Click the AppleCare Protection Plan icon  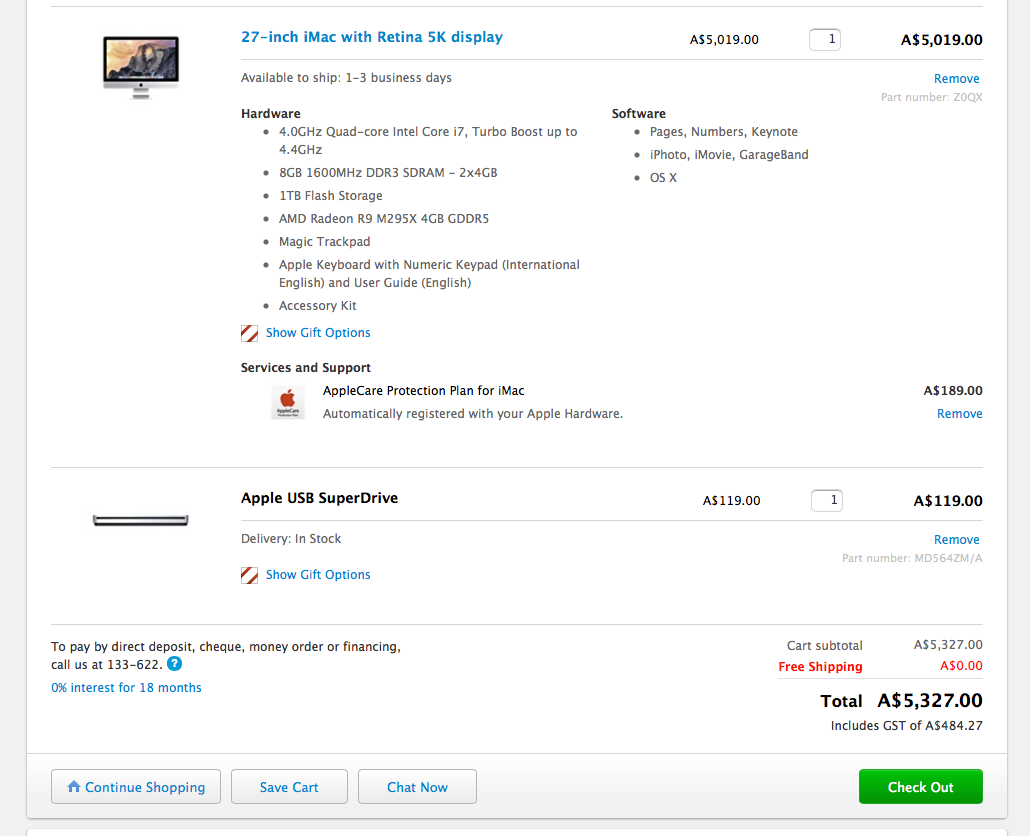coord(288,402)
